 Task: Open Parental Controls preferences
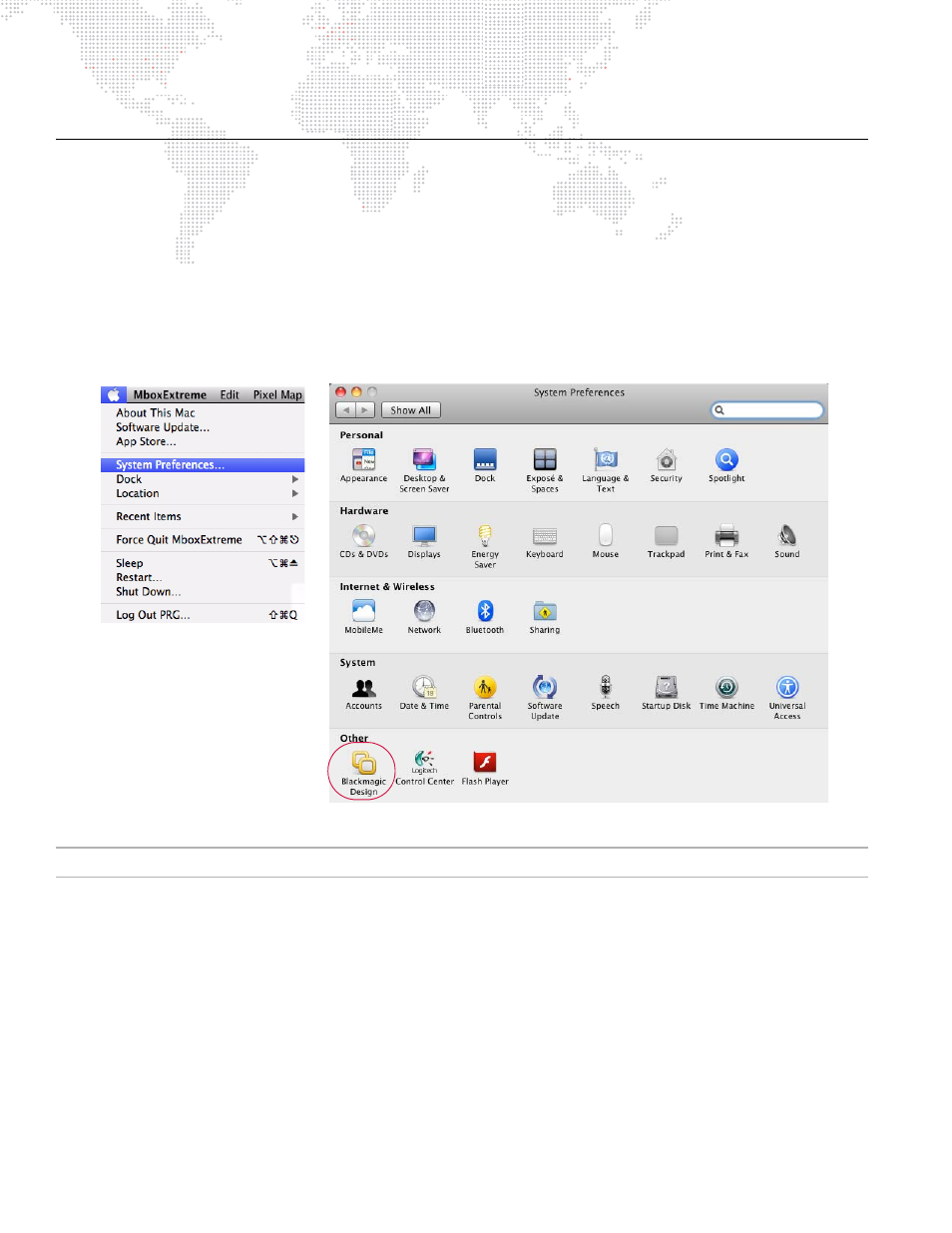pos(485,698)
